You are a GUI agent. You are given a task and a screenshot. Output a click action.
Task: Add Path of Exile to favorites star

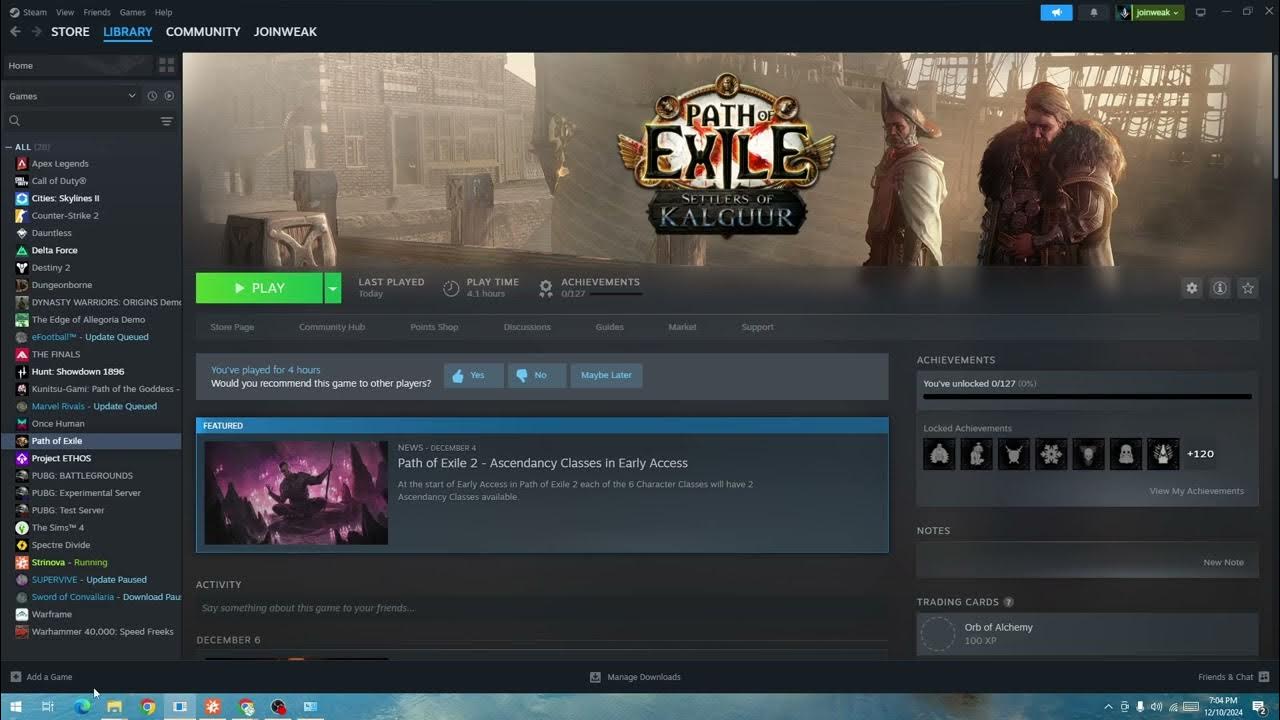click(1248, 288)
